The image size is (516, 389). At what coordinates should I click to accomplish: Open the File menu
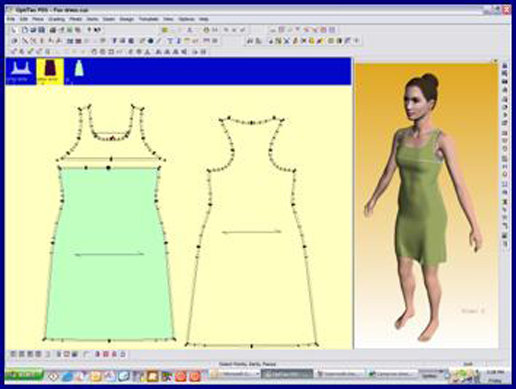11,19
